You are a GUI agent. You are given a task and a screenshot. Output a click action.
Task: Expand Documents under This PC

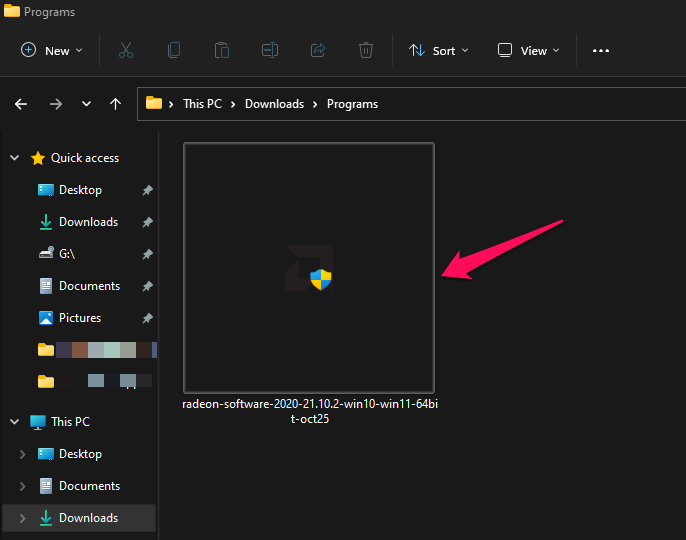tap(22, 486)
